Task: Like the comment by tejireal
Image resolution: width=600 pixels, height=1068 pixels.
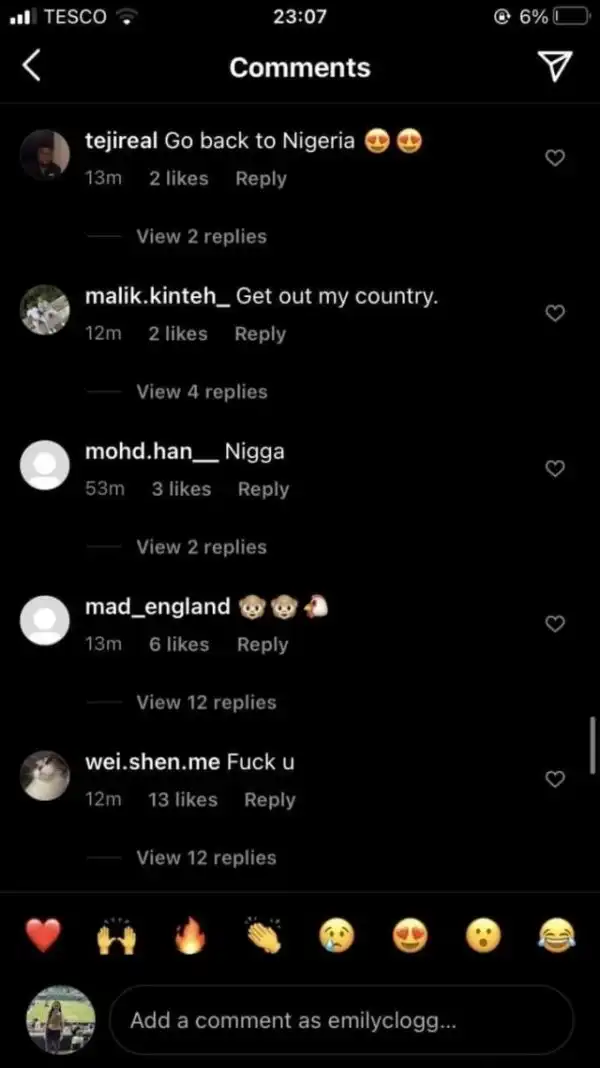Action: 556,158
